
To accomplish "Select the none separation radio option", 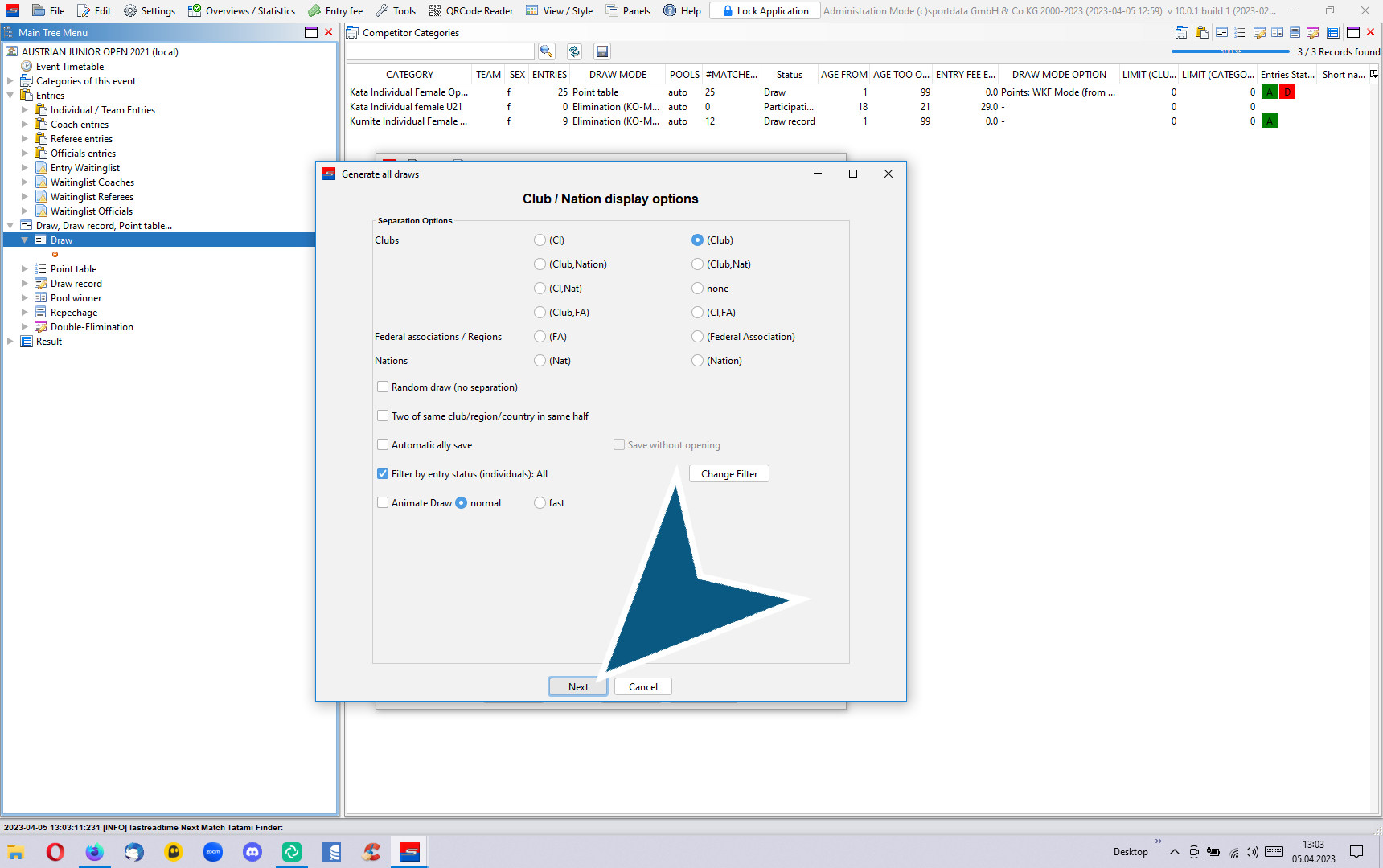I will point(697,289).
